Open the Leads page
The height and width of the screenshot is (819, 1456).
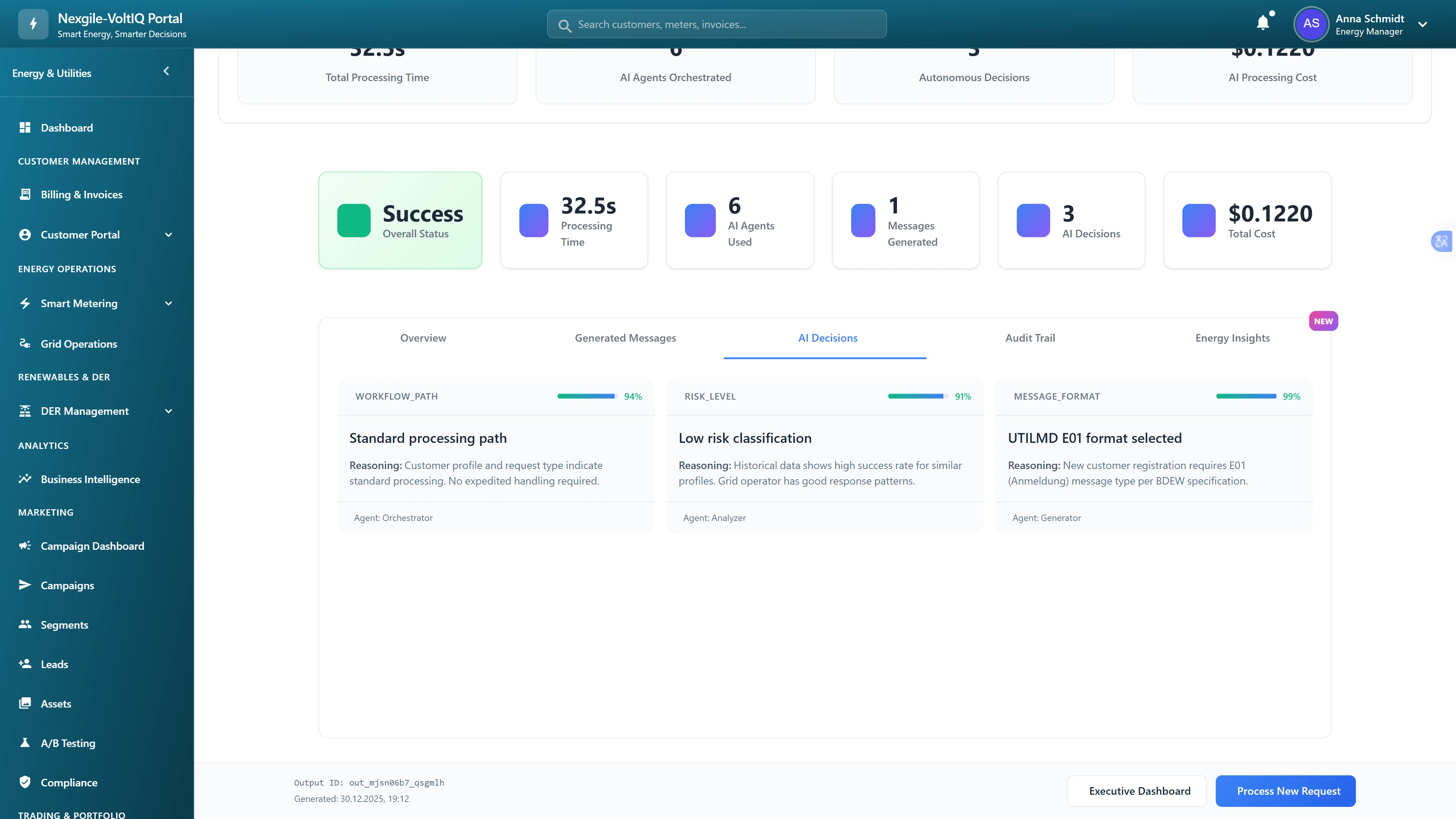coord(54,664)
